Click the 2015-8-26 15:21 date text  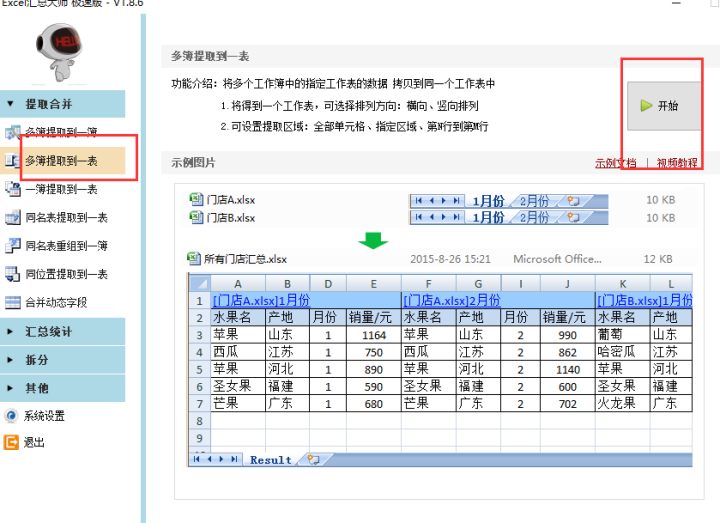click(x=450, y=259)
